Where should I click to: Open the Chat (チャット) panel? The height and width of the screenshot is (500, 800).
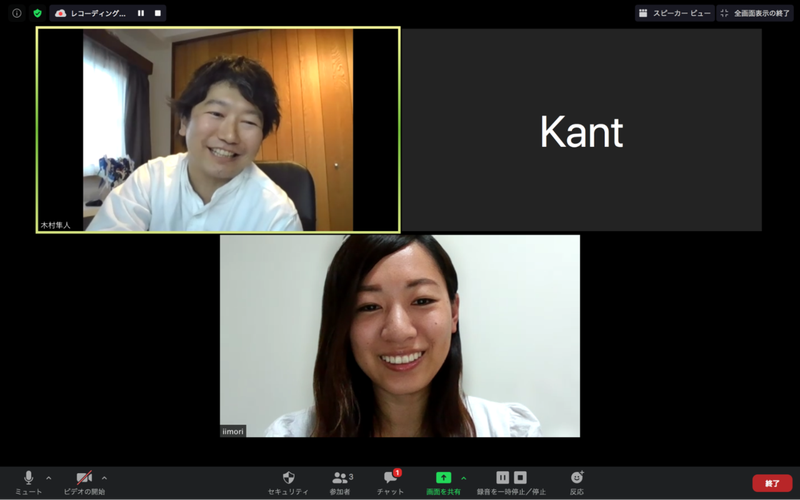(x=390, y=483)
